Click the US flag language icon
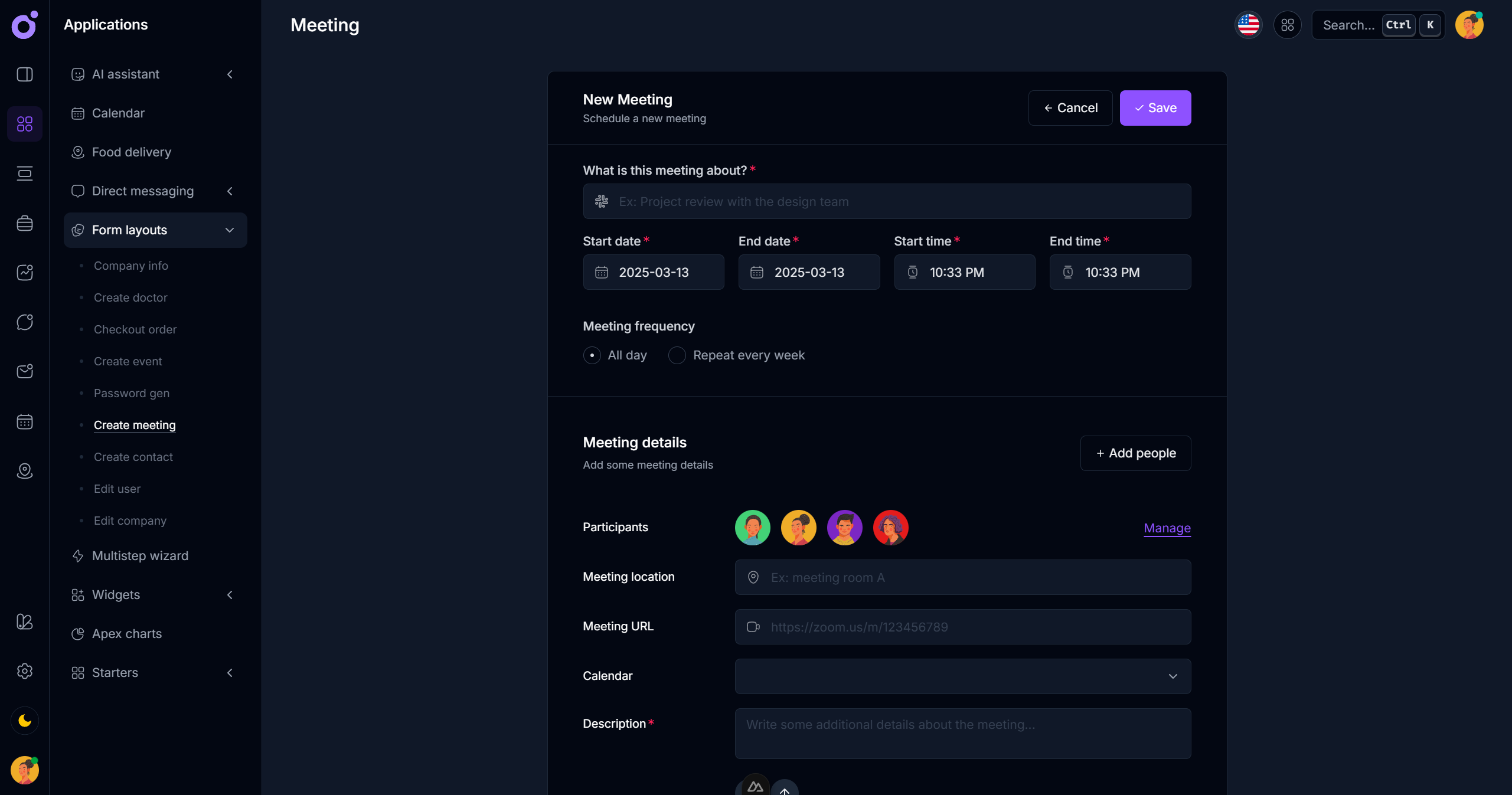 click(1248, 25)
